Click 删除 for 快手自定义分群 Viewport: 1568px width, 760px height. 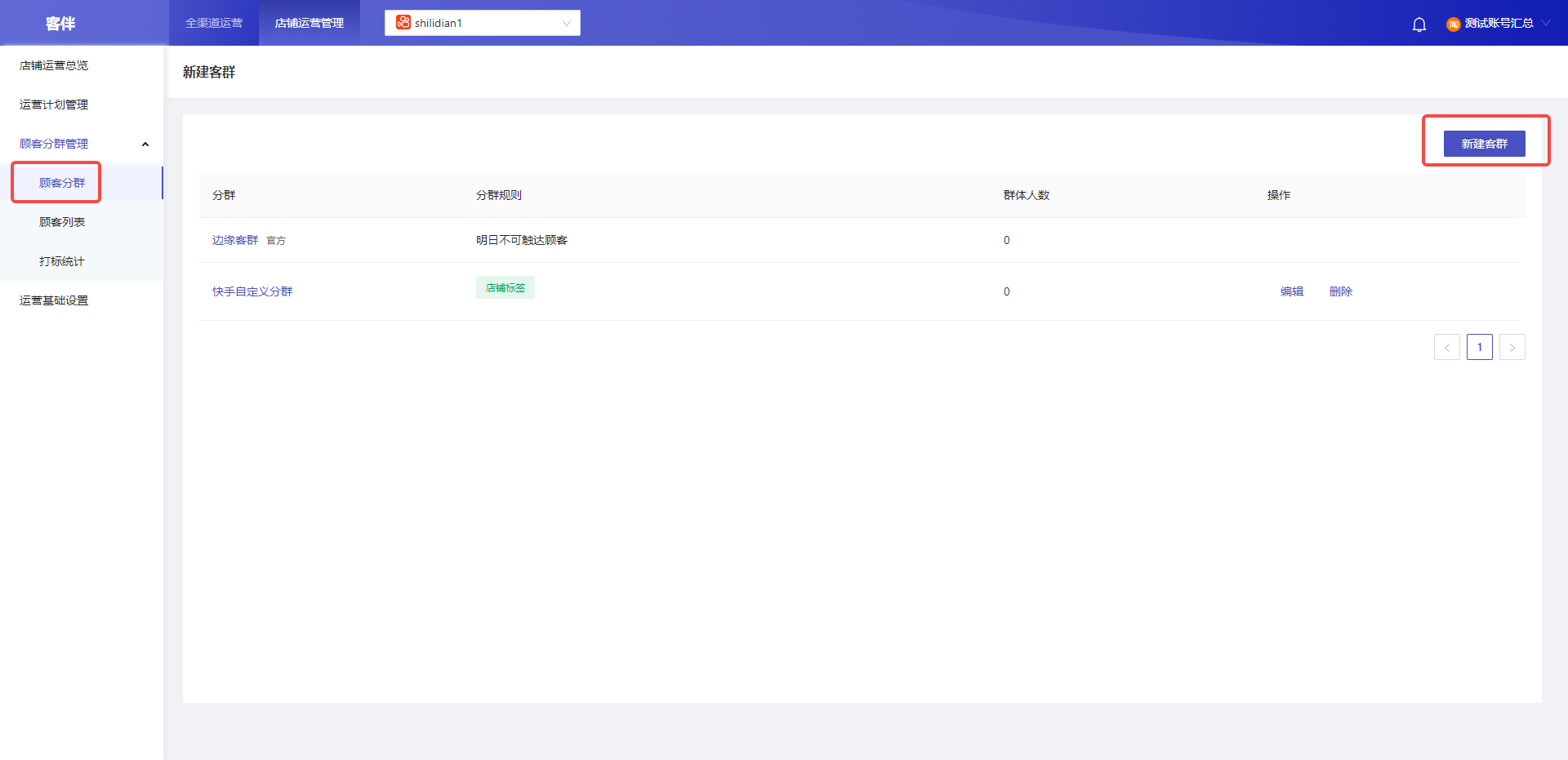pyautogui.click(x=1341, y=291)
